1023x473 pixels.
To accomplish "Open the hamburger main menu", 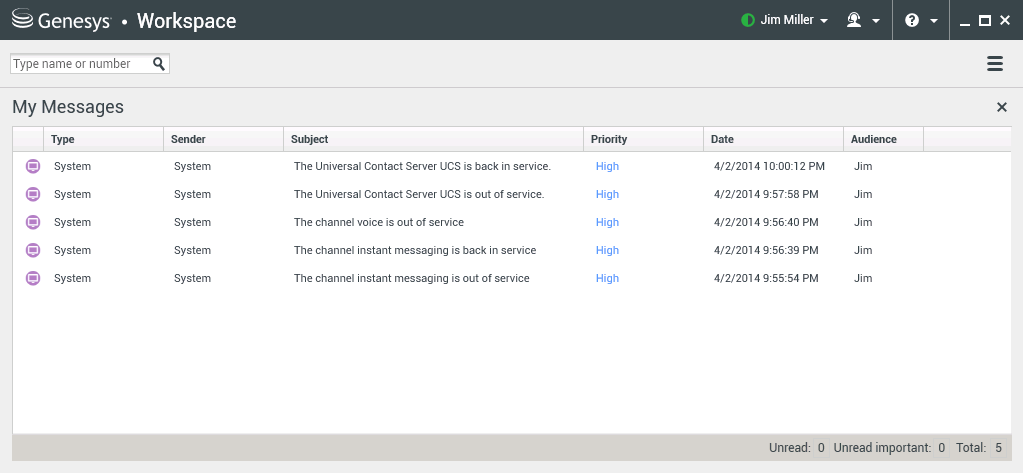I will [994, 64].
